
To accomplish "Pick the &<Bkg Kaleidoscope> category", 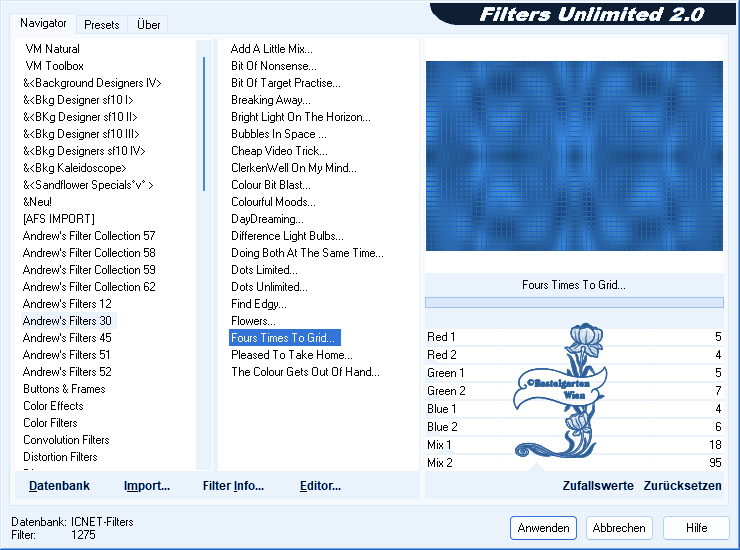I will coord(74,168).
